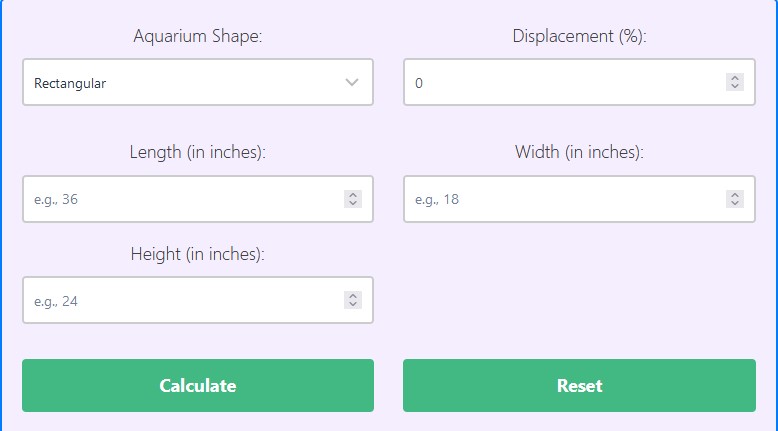Click into the Height input field
Screen dimensions: 778x431
180,300
